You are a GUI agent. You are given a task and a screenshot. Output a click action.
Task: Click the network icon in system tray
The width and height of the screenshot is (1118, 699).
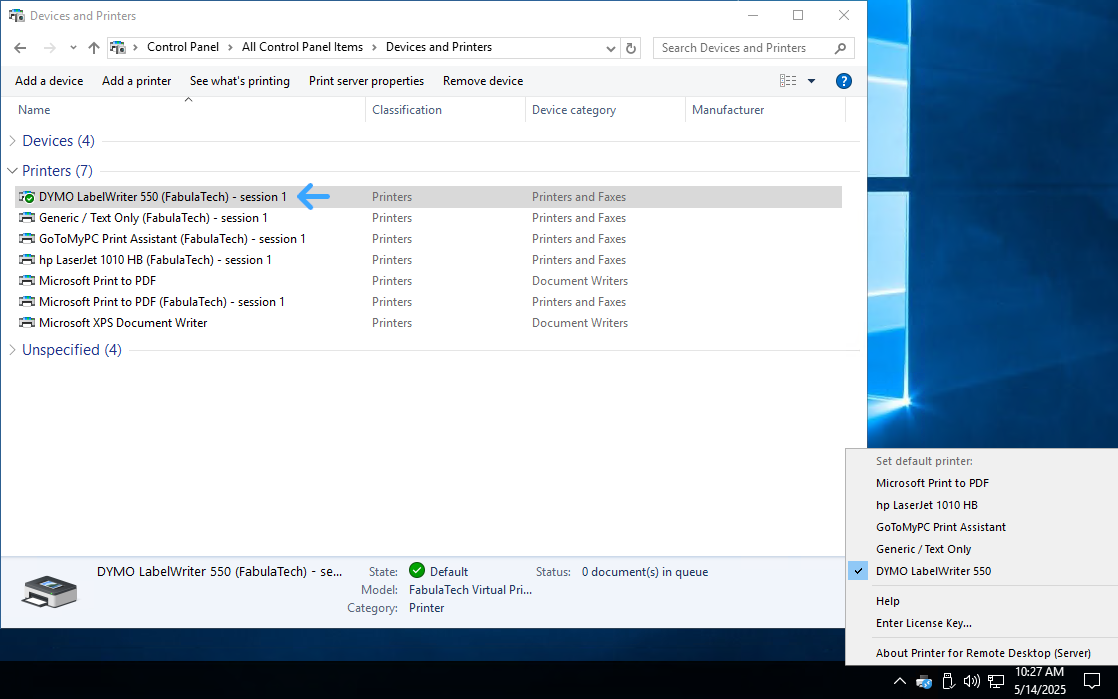tap(996, 681)
